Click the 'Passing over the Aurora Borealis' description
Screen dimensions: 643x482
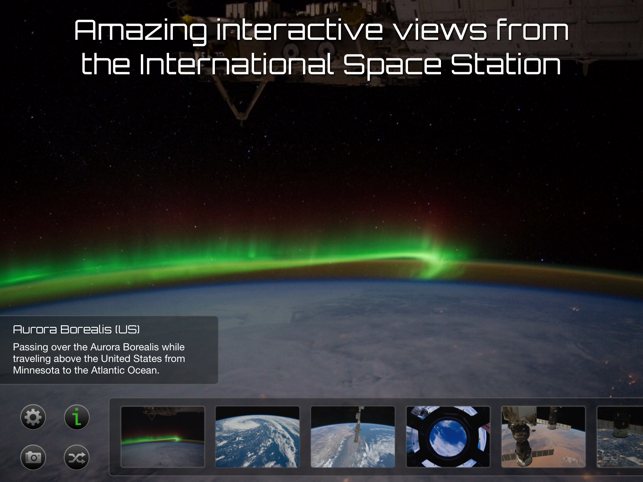point(99,359)
